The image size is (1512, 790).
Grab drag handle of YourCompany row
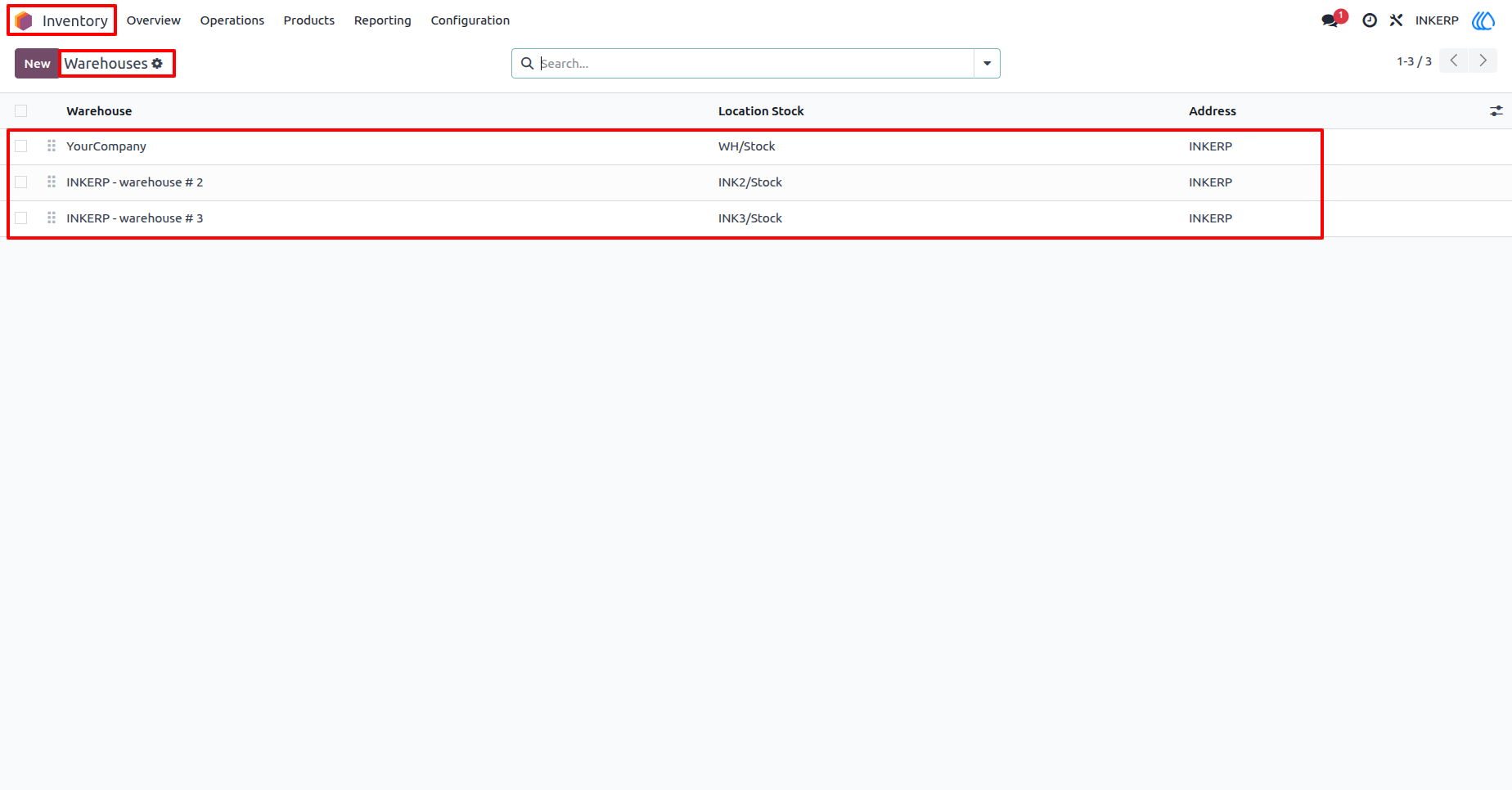52,146
